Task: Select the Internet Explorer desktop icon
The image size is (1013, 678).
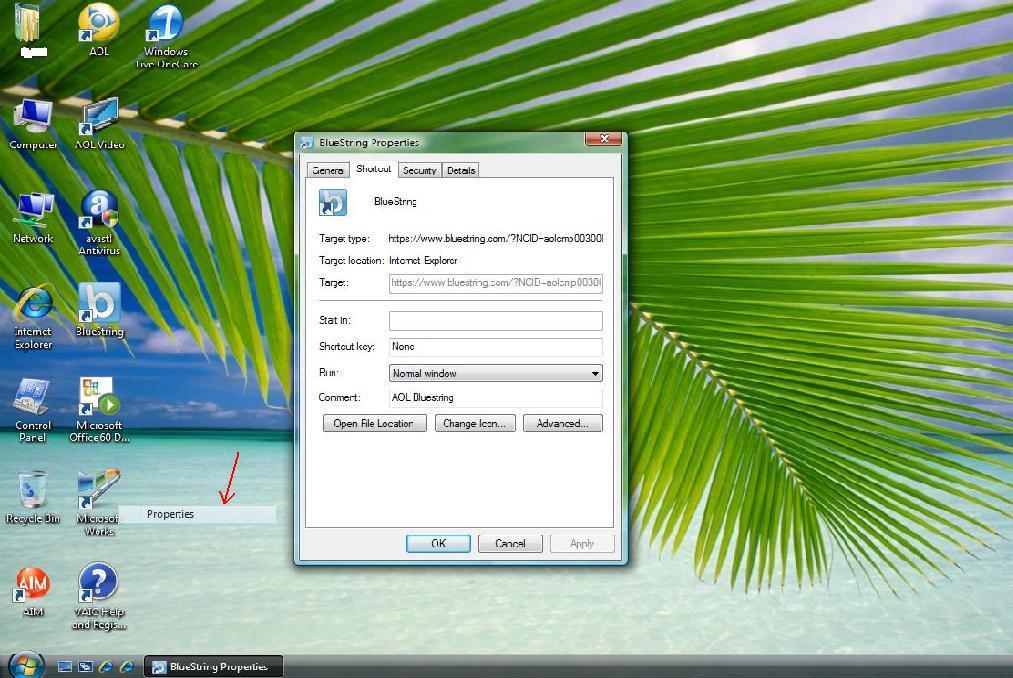Action: [33, 317]
